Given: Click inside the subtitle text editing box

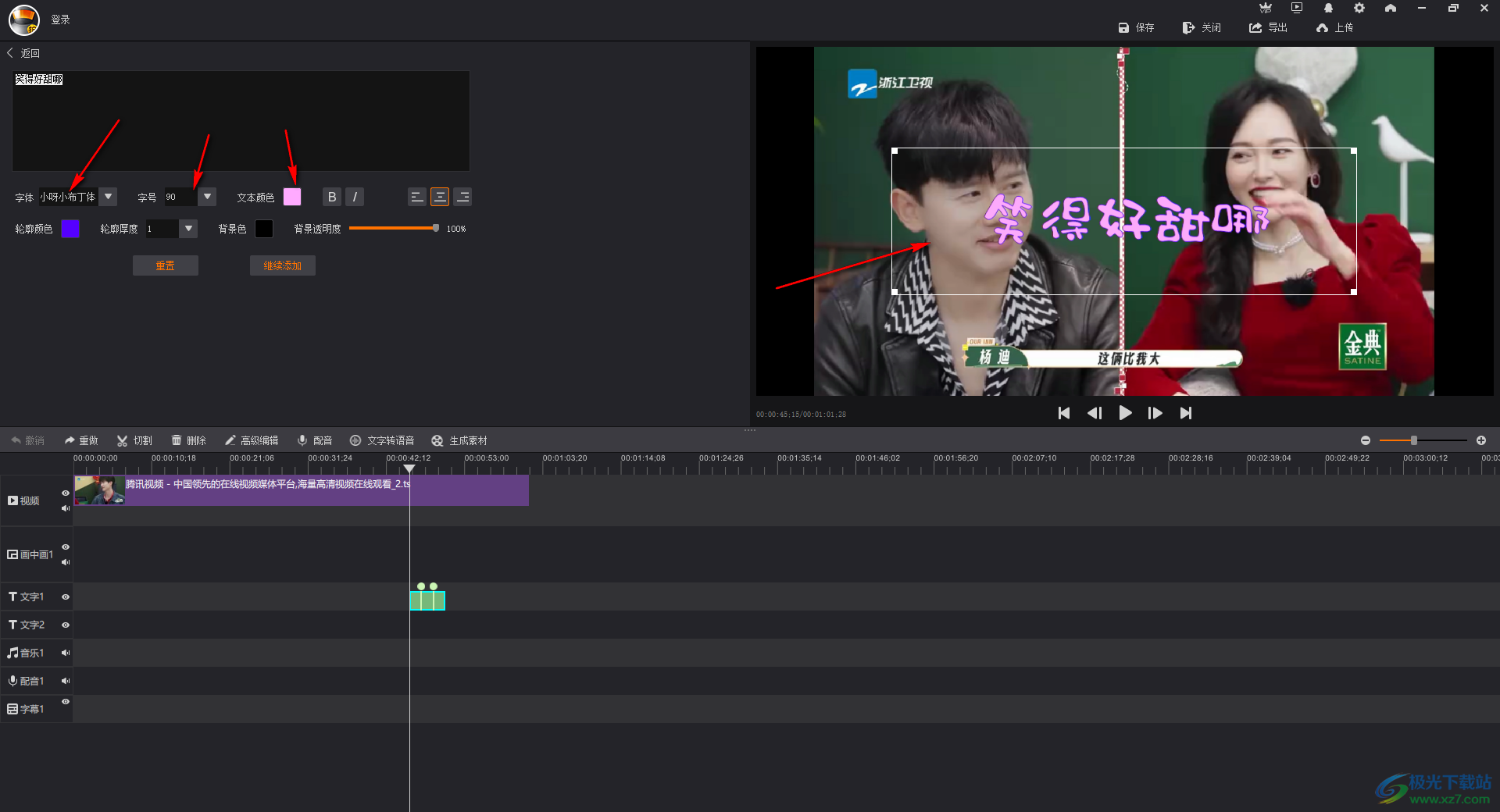Looking at the screenshot, I should tap(241, 121).
